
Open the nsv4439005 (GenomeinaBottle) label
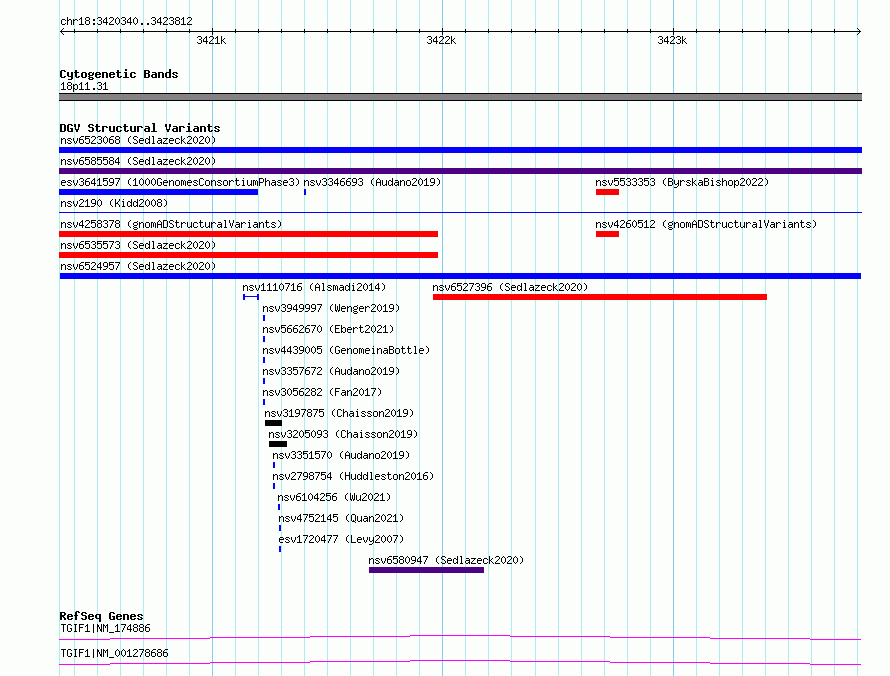346,350
